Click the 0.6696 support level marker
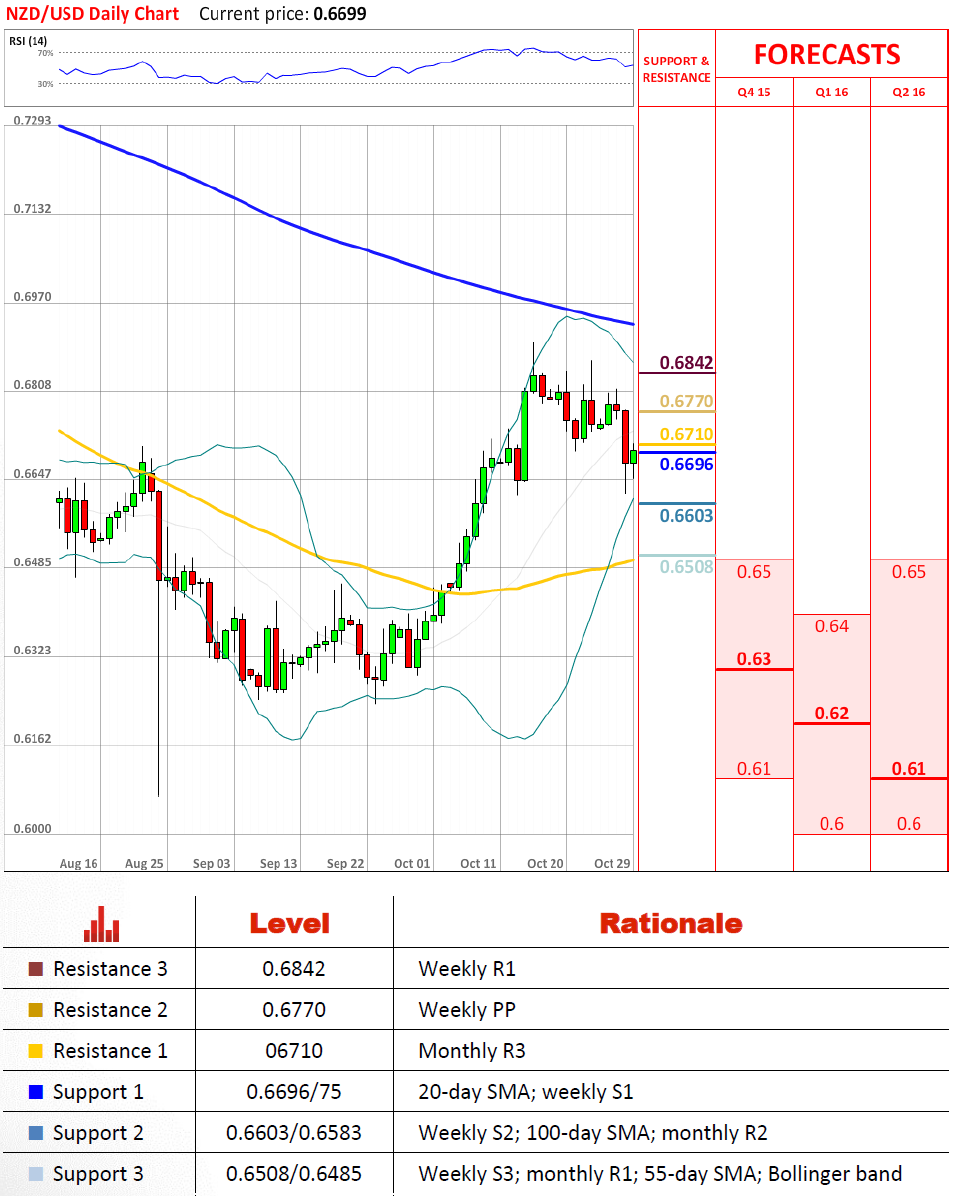Screen dimensions: 958x1196 686,465
